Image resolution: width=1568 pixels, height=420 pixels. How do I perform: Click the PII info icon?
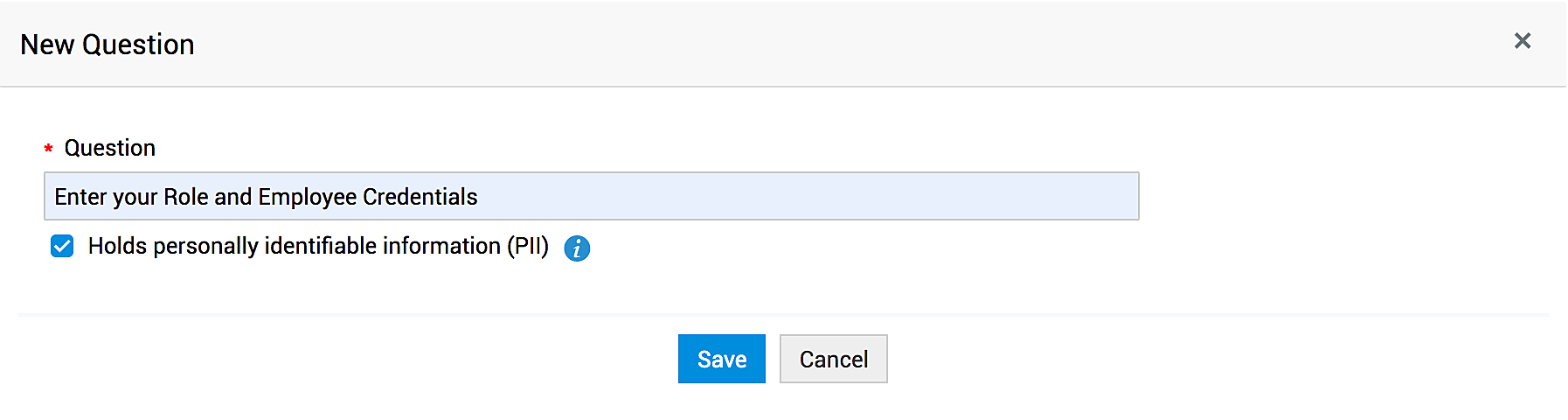(x=577, y=248)
